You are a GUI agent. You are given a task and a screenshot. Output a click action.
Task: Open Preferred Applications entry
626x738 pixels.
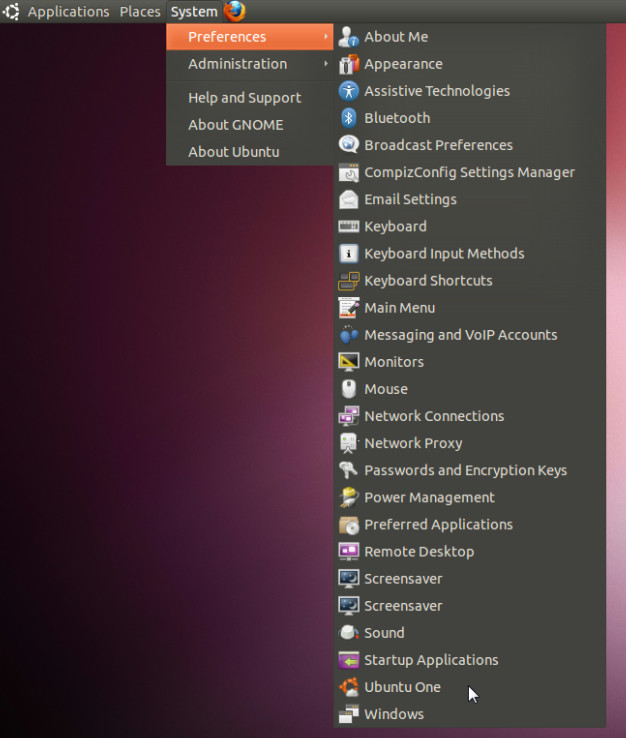click(x=470, y=524)
